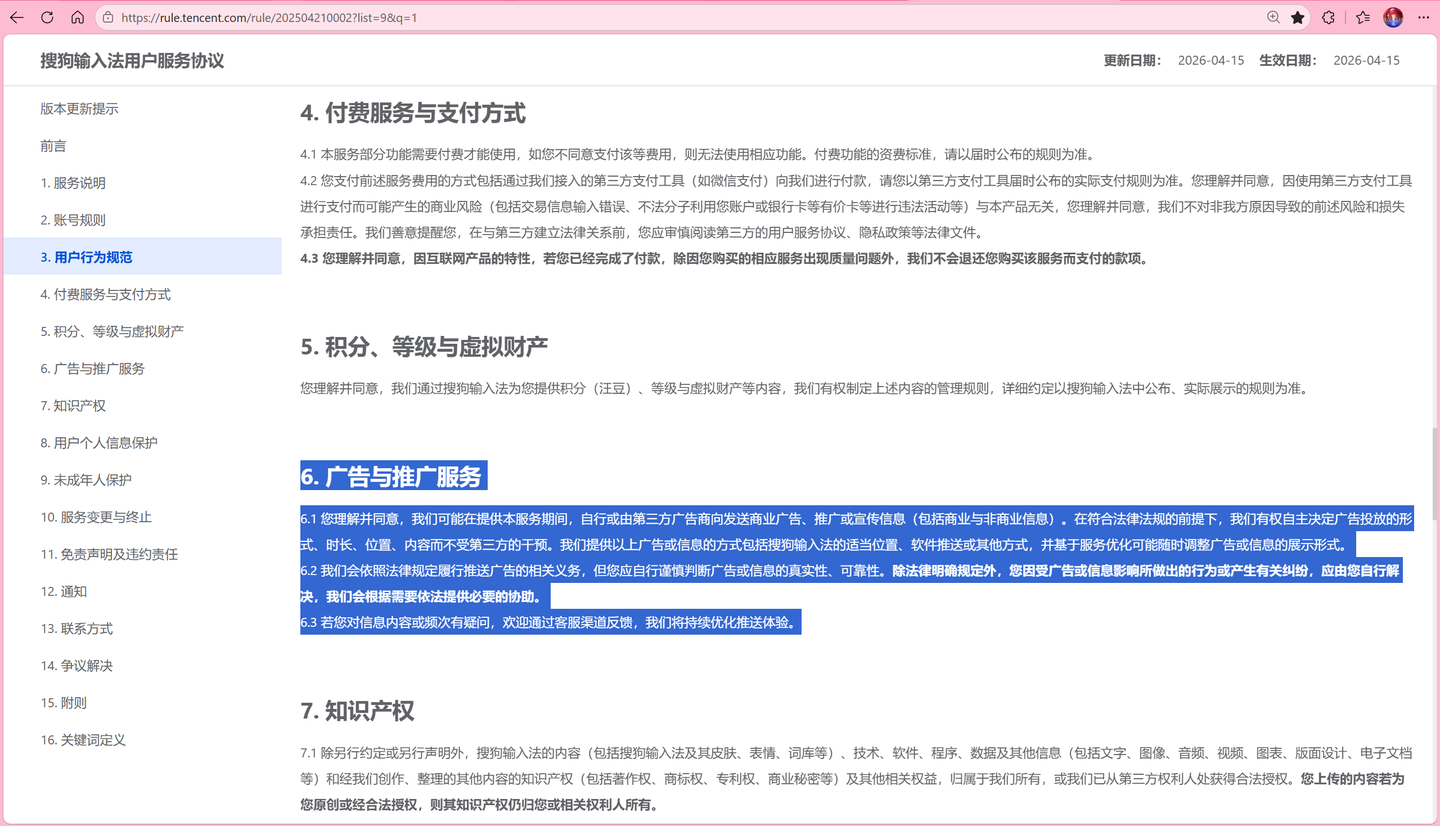Go to 13. 联系方式 in sidebar

point(77,628)
